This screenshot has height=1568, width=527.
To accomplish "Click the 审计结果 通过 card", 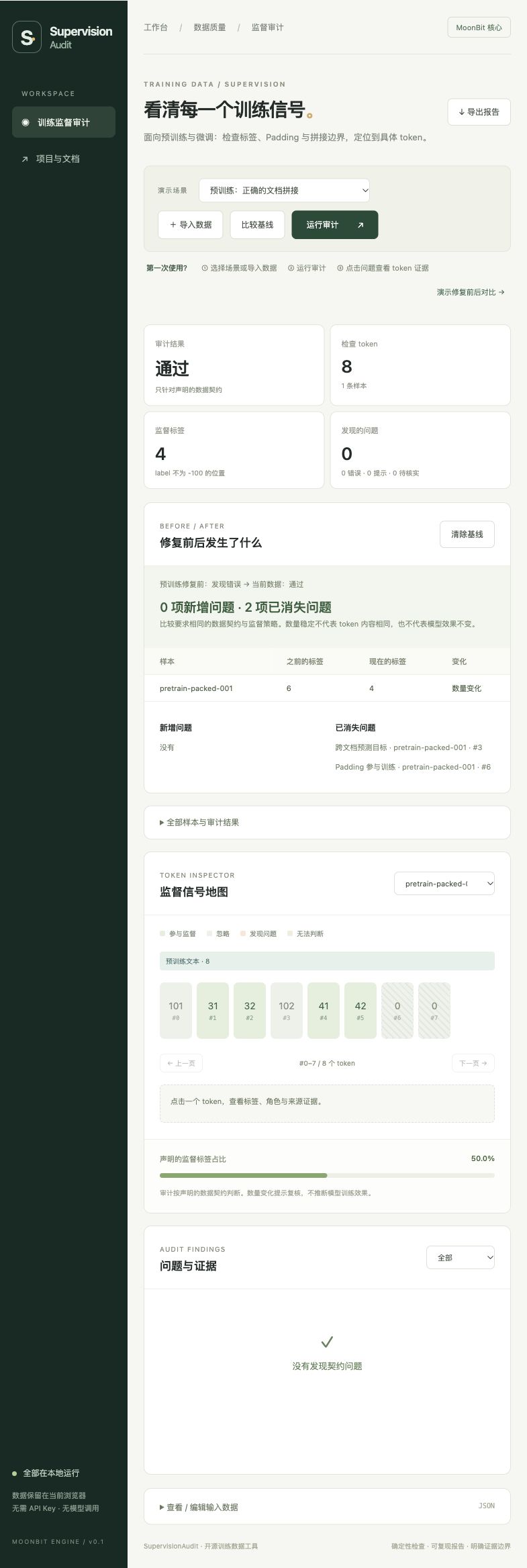I will click(234, 365).
